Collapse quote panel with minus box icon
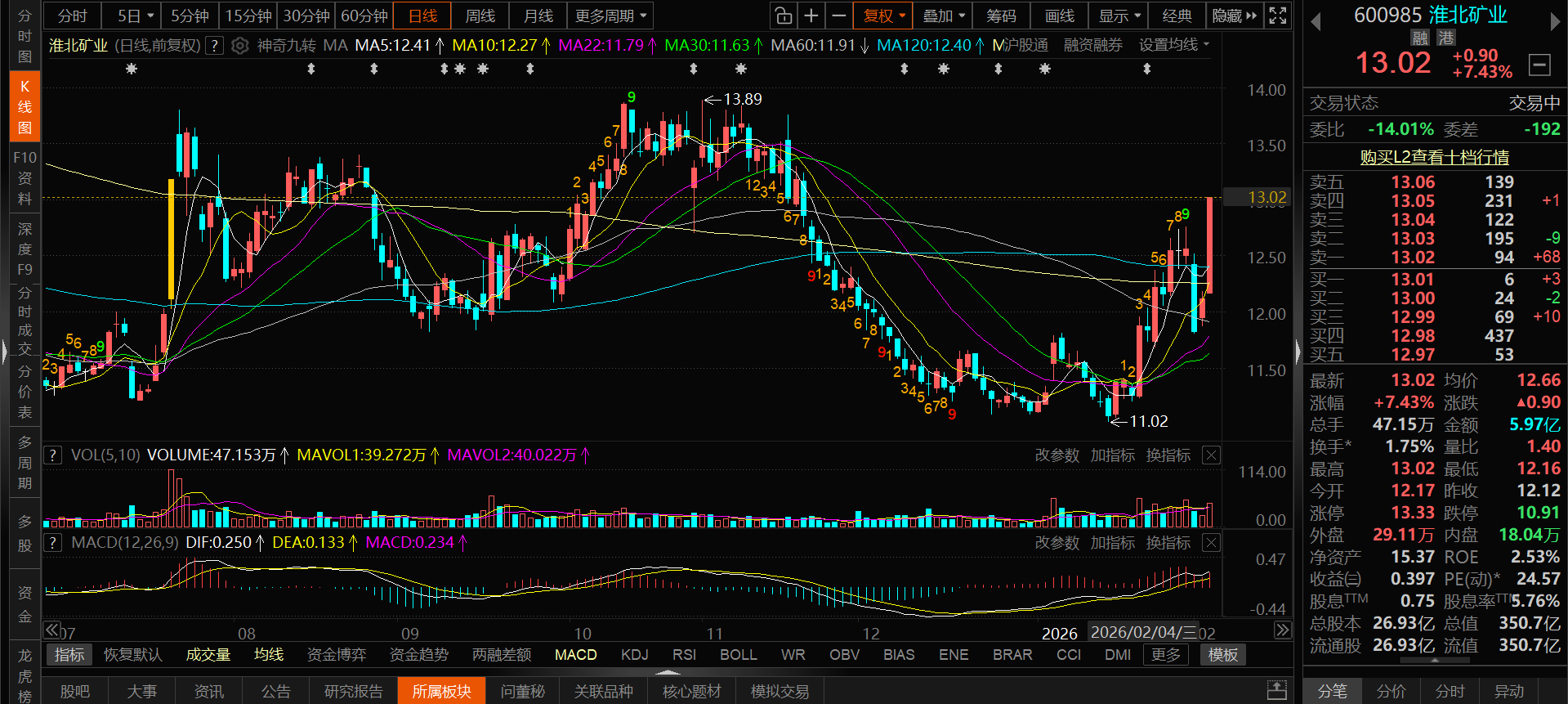This screenshot has height=704, width=1568. coord(1539,65)
